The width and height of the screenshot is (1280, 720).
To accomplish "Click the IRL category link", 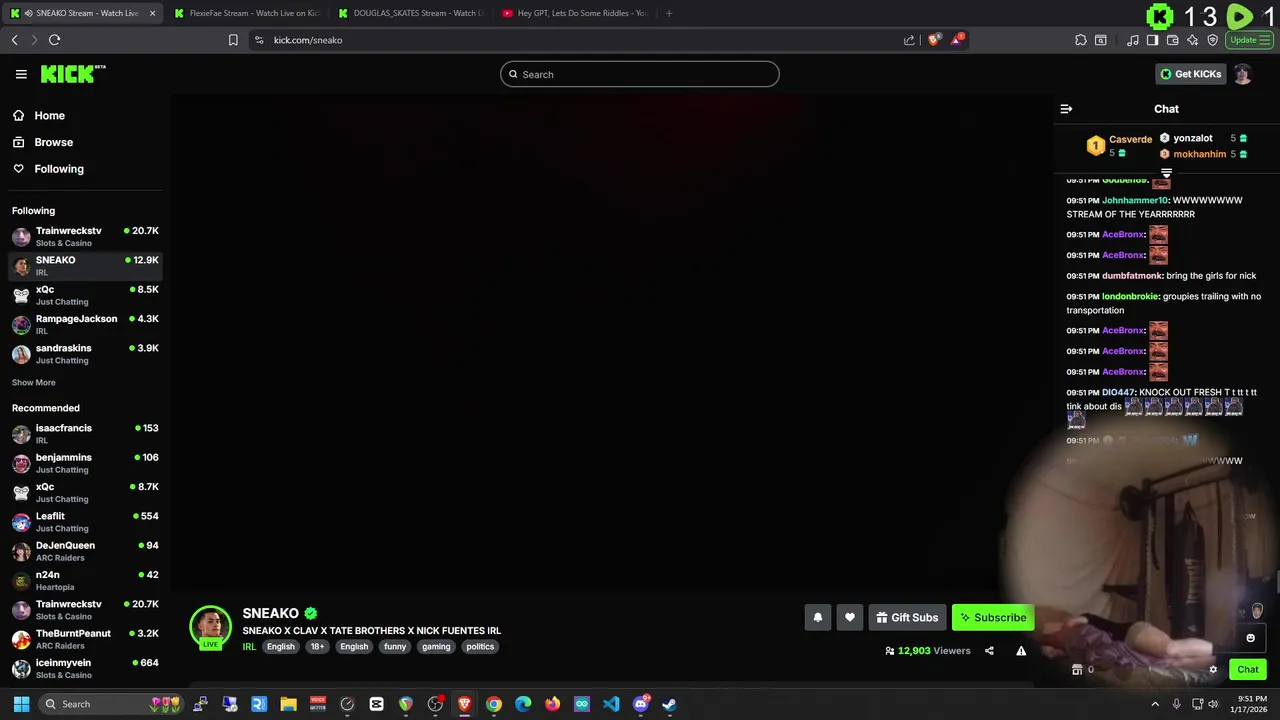I will click(x=249, y=647).
